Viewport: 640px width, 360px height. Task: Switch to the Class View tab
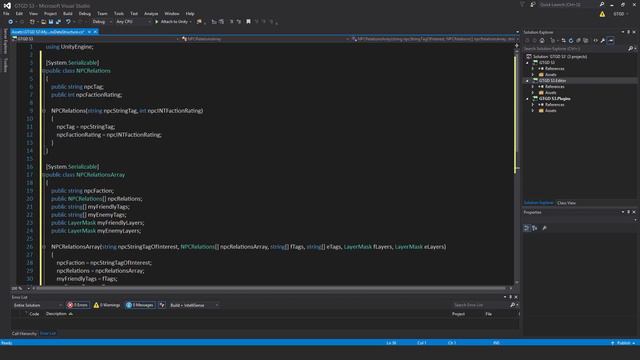click(567, 203)
